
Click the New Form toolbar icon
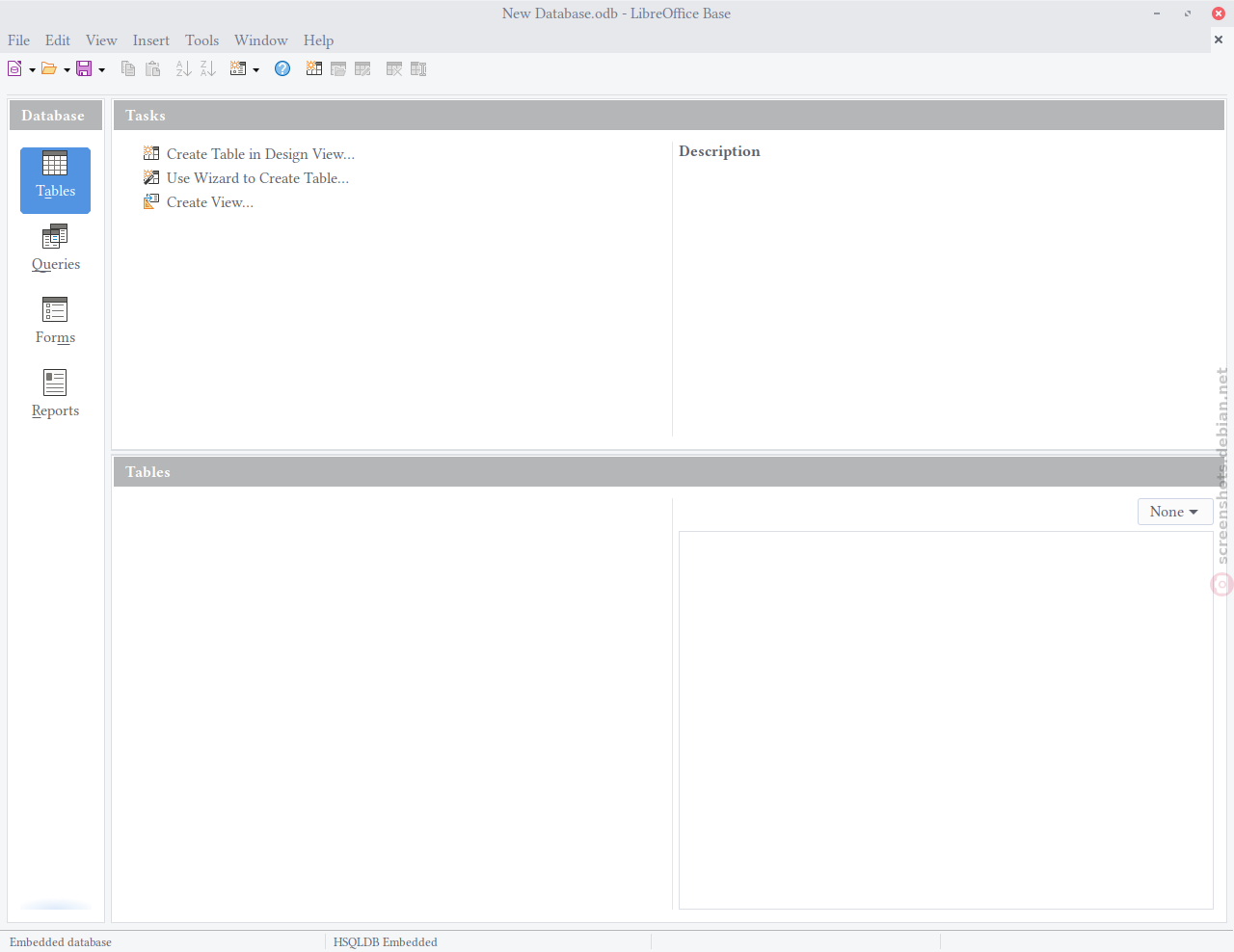coord(238,68)
